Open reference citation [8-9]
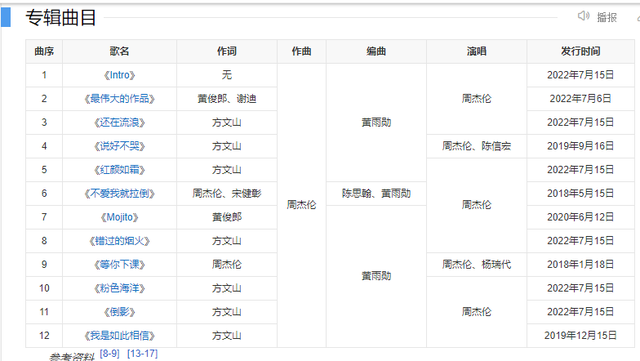 pyautogui.click(x=109, y=354)
